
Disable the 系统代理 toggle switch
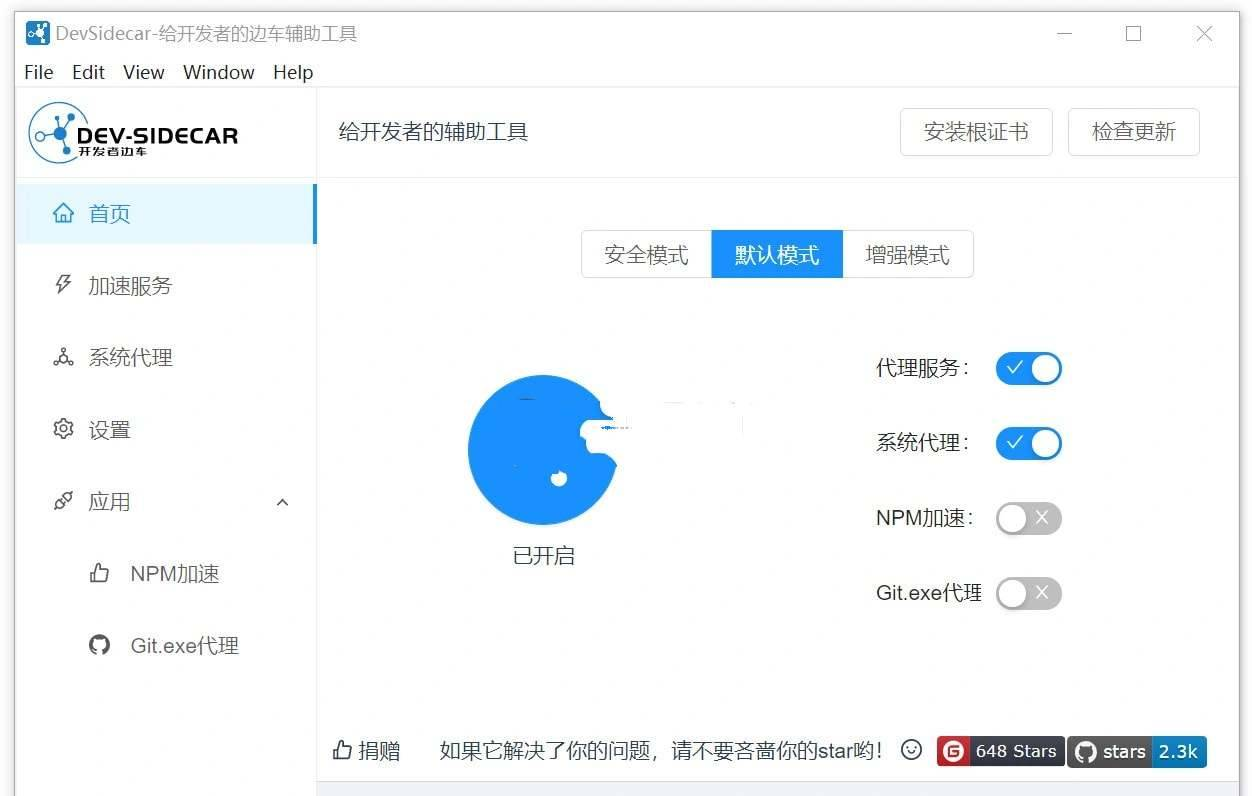click(1028, 443)
